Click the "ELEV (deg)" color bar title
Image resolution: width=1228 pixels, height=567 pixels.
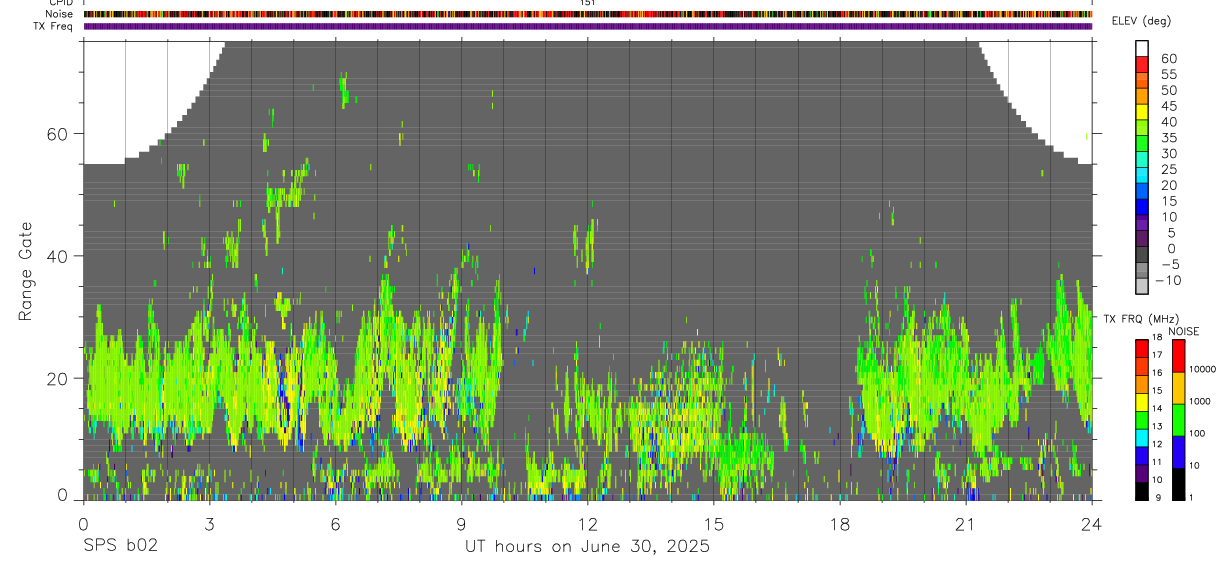1141,22
